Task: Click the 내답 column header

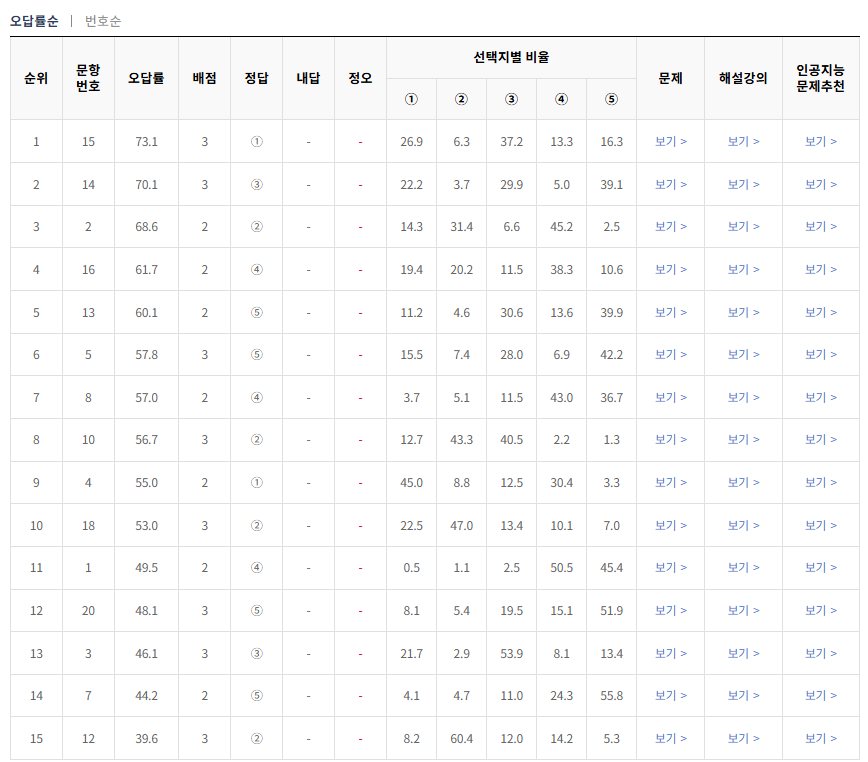Action: pos(308,78)
